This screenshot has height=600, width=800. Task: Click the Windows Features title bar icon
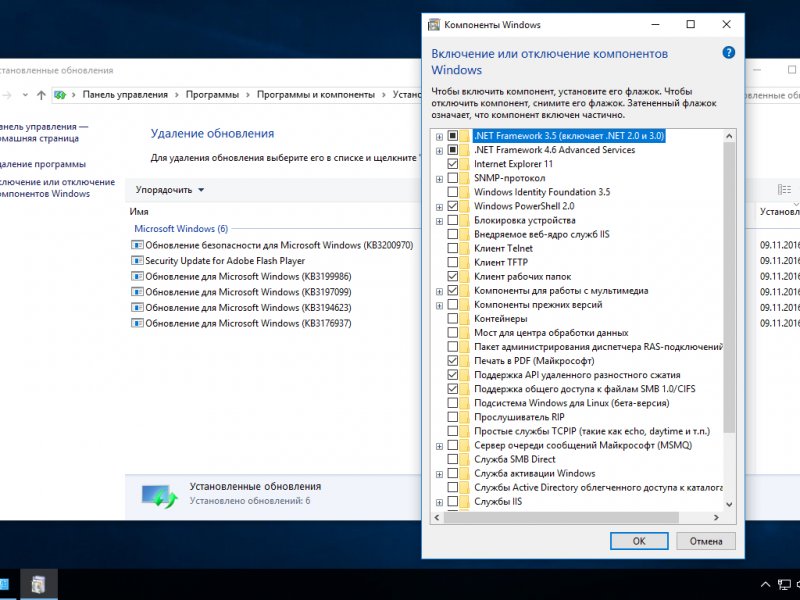pos(434,24)
